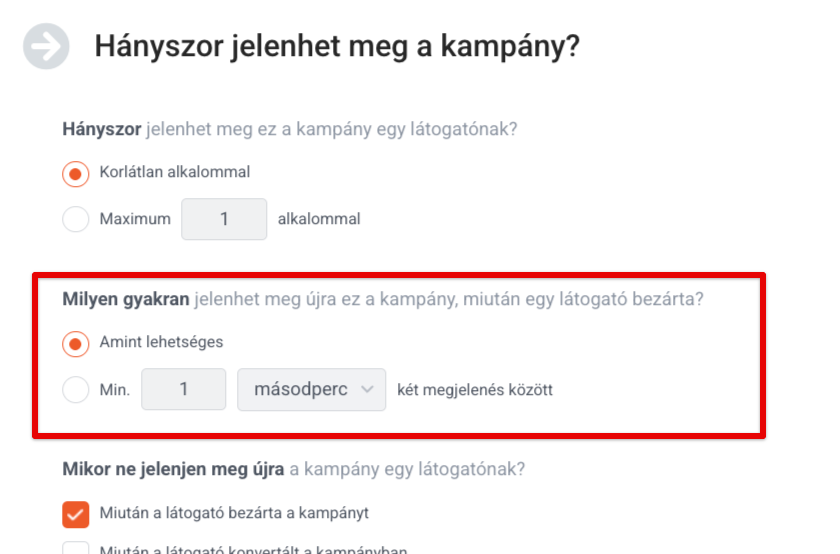
Task: Click the Maximum label text
Action: click(135, 219)
